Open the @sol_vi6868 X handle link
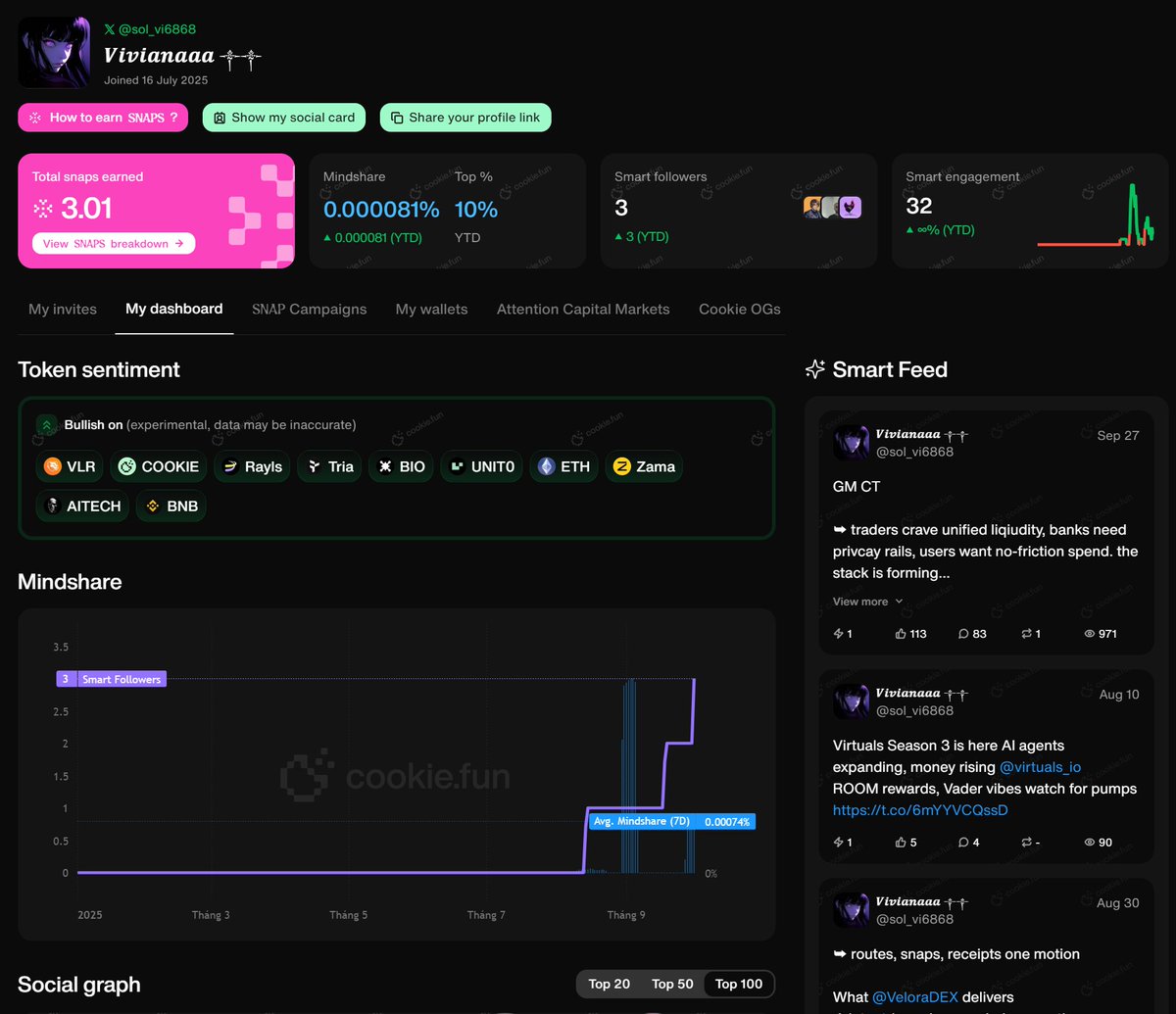The width and height of the screenshot is (1176, 1014). coord(157,29)
